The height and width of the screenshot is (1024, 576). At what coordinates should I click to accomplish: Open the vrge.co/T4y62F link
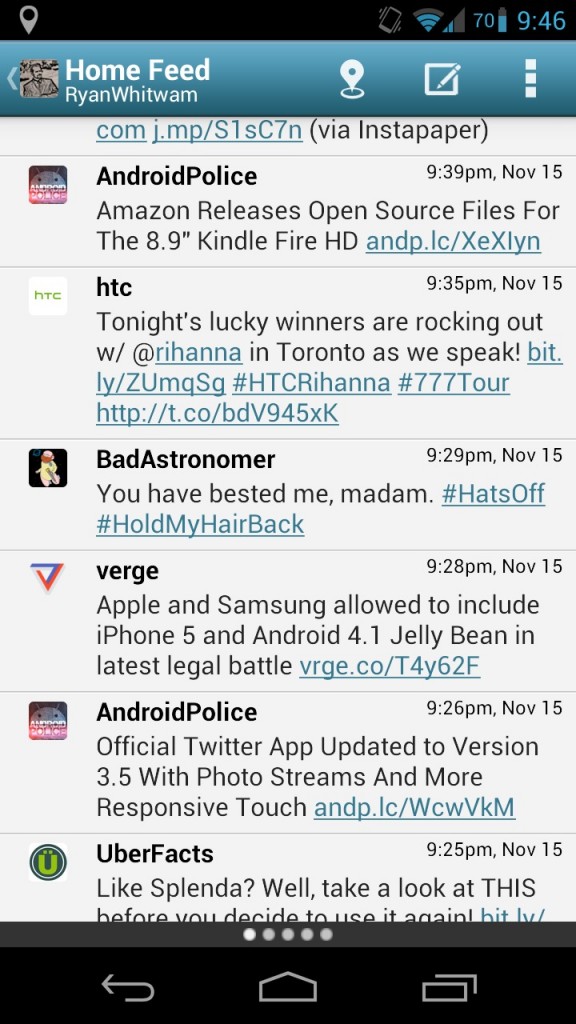[389, 666]
